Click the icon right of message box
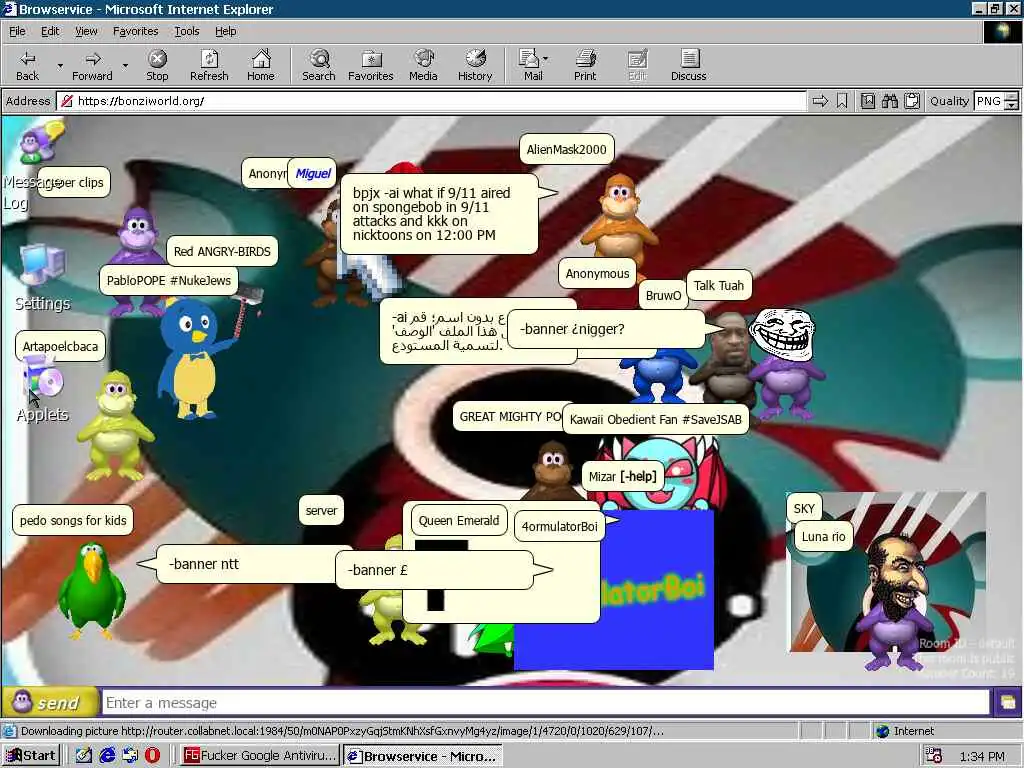 (x=1006, y=703)
